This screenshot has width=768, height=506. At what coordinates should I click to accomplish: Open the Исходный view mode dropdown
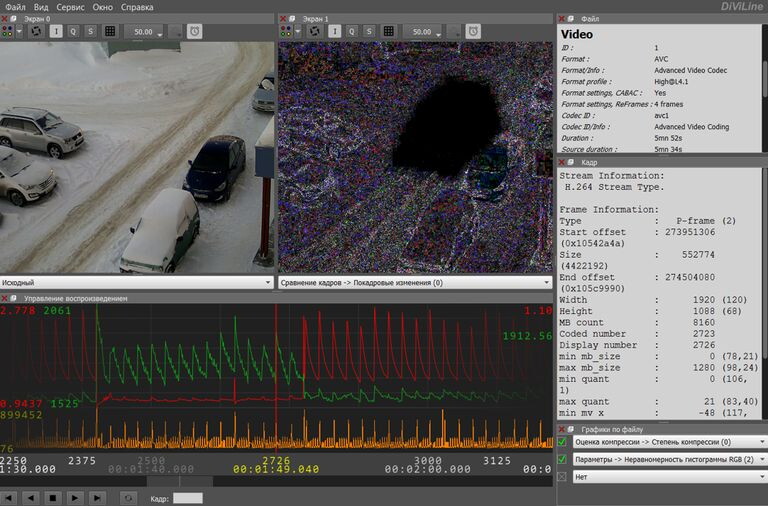point(136,283)
